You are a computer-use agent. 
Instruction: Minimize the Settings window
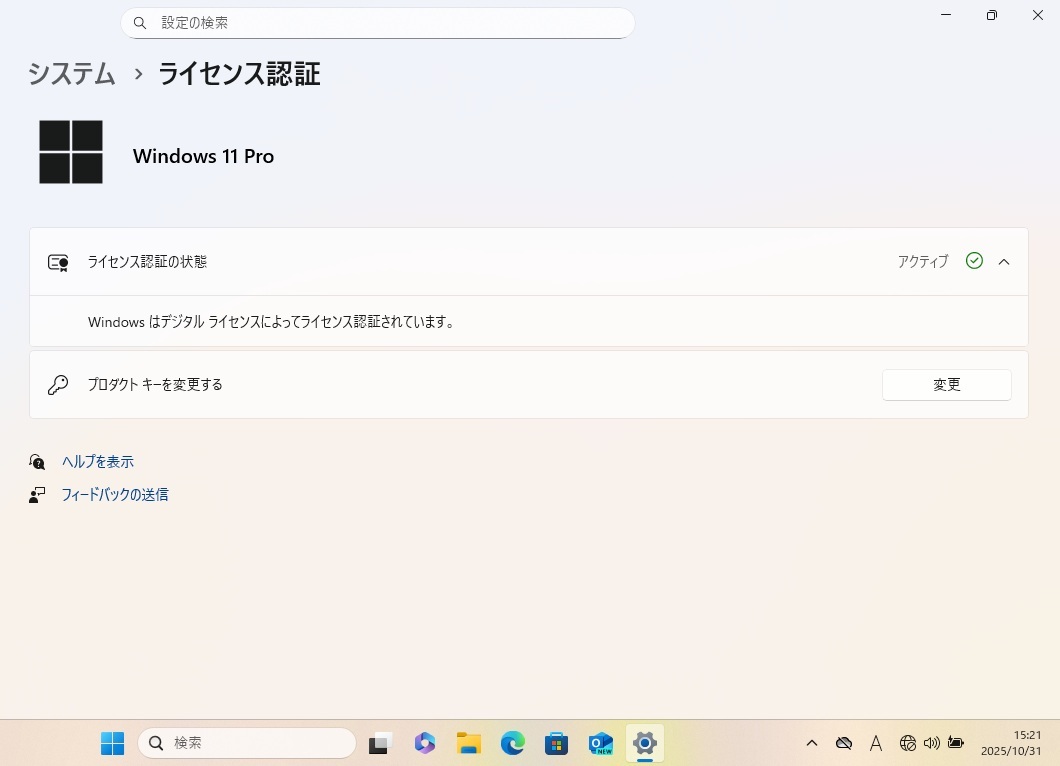(x=946, y=15)
